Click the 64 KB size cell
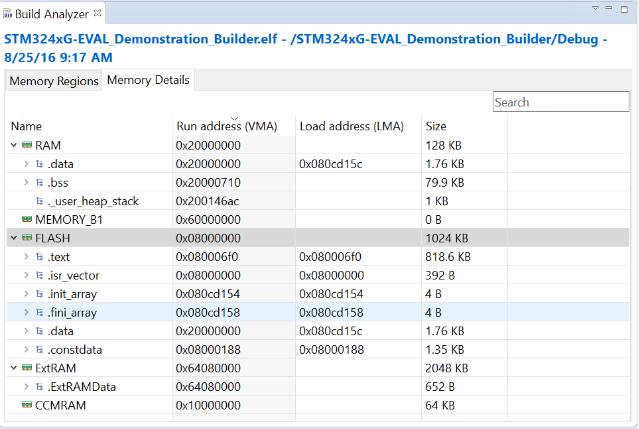Screen dimensions: 639x429 [440, 405]
